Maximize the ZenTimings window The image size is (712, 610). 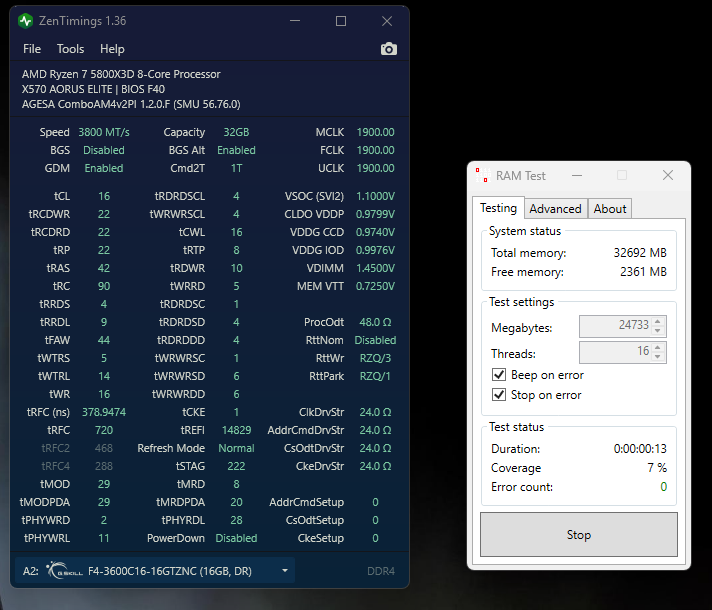[x=341, y=21]
